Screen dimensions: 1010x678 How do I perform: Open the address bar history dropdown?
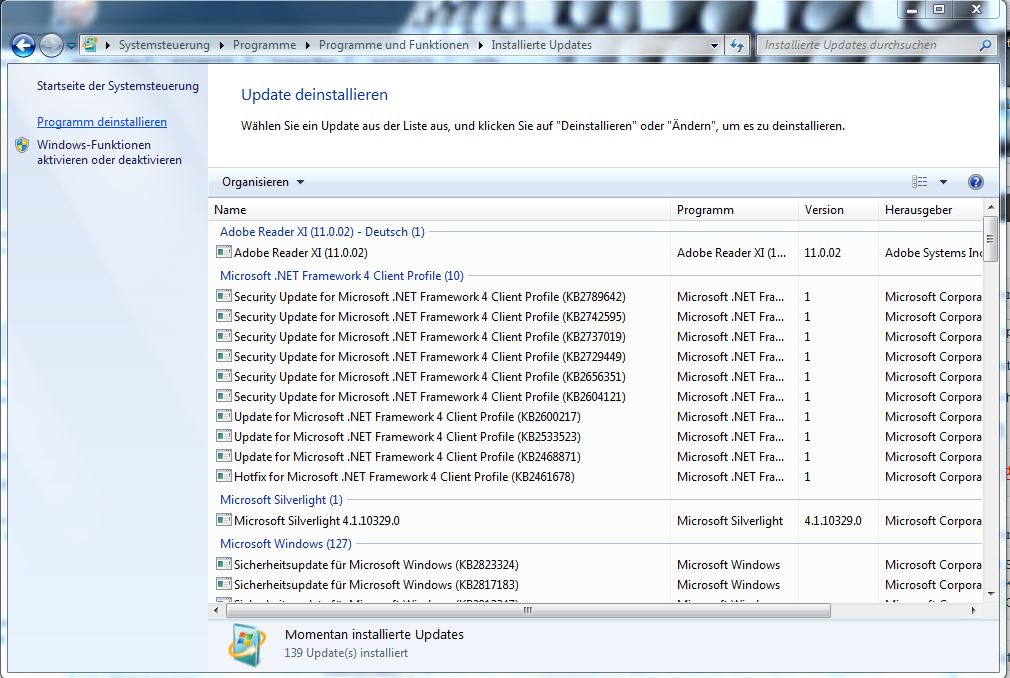coord(714,46)
